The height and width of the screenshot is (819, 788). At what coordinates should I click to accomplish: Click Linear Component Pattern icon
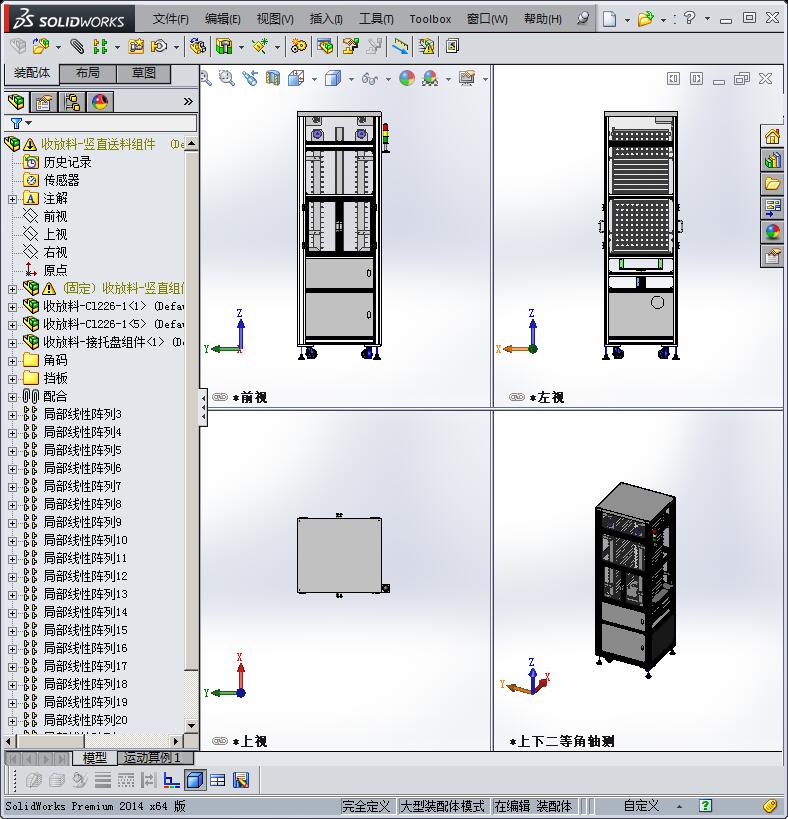tap(100, 46)
